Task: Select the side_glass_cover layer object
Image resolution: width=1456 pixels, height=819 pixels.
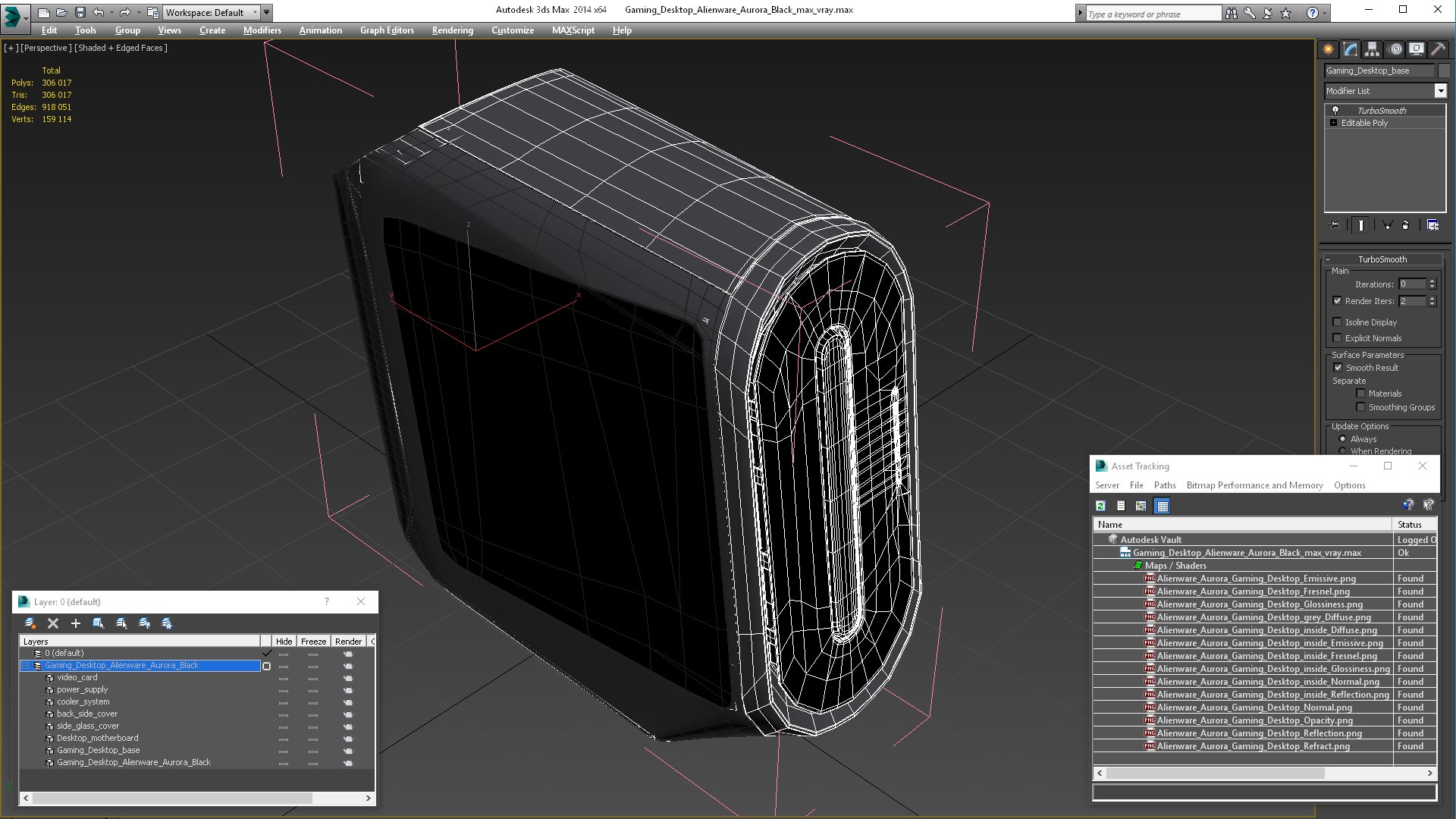Action: [87, 726]
